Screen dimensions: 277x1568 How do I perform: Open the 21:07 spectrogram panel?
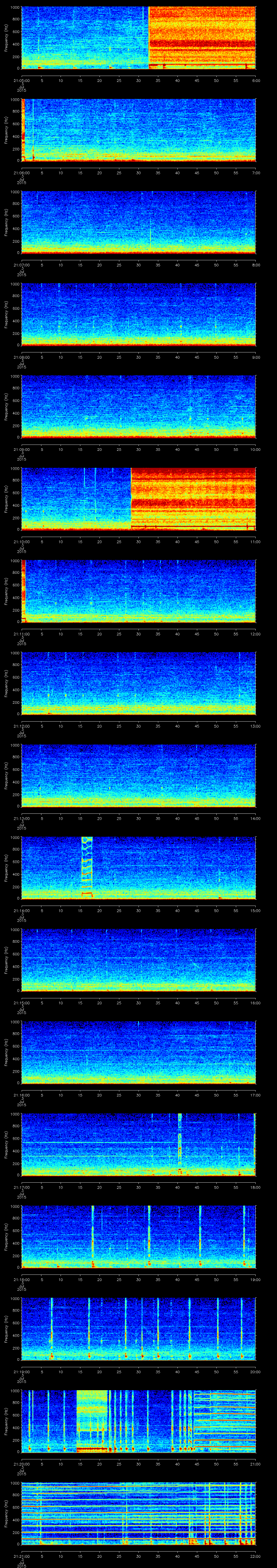coord(138,222)
